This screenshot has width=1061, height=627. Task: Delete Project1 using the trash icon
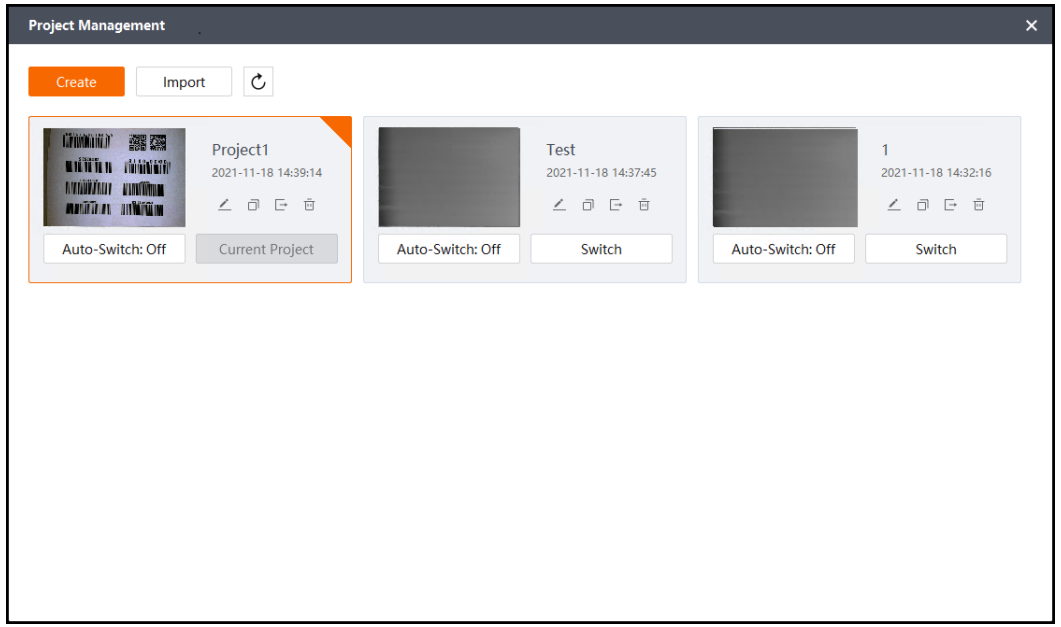coord(309,204)
